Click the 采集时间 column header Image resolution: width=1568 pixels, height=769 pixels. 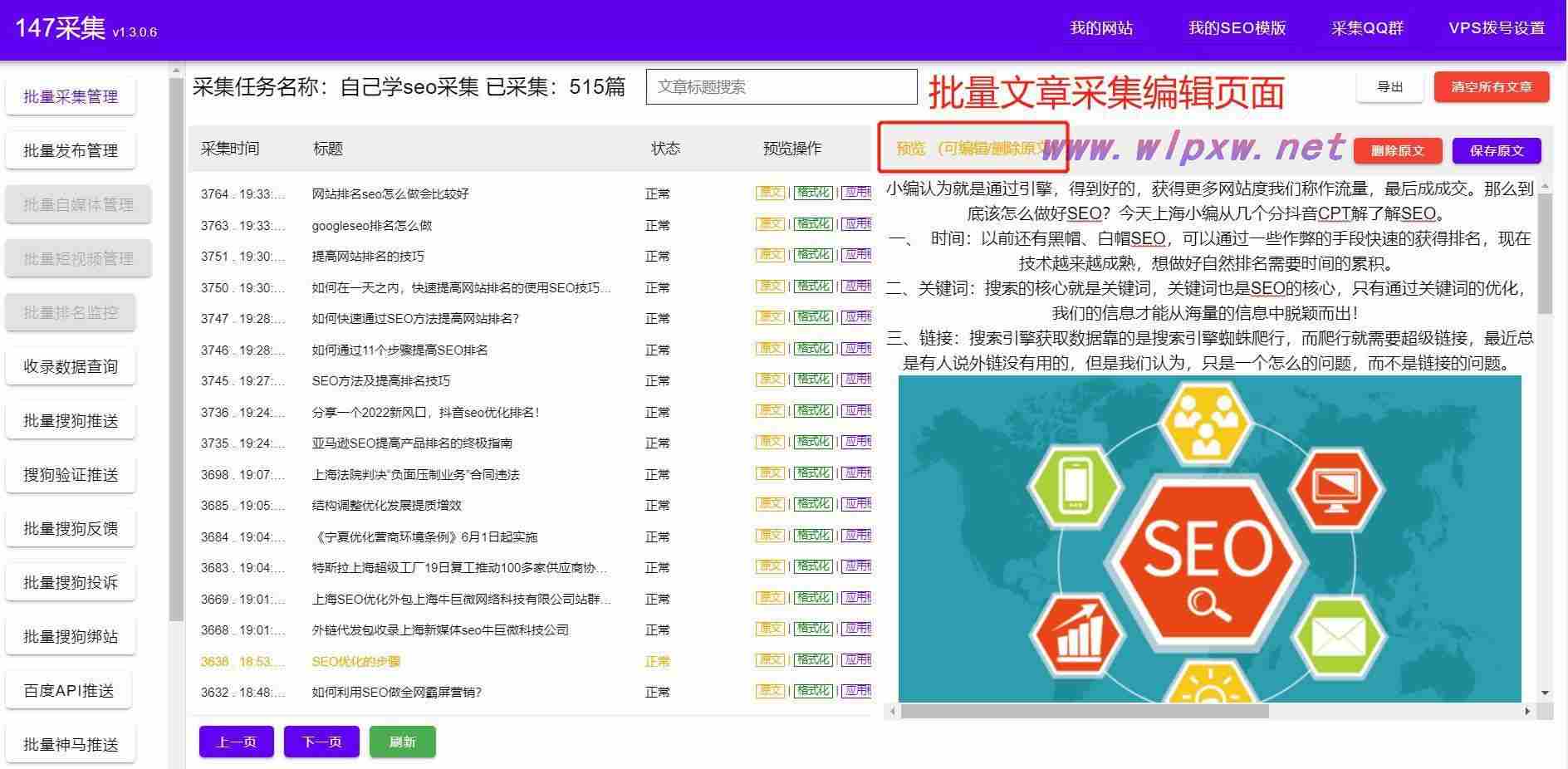click(230, 149)
